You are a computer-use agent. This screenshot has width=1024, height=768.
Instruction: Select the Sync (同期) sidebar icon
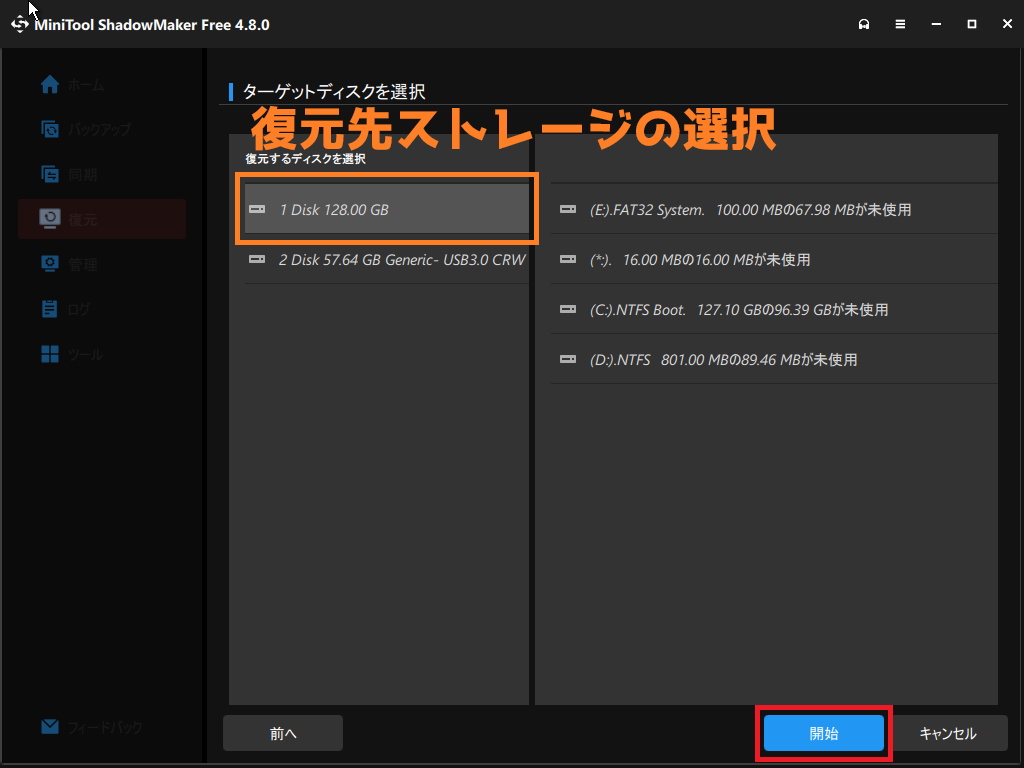[x=50, y=174]
